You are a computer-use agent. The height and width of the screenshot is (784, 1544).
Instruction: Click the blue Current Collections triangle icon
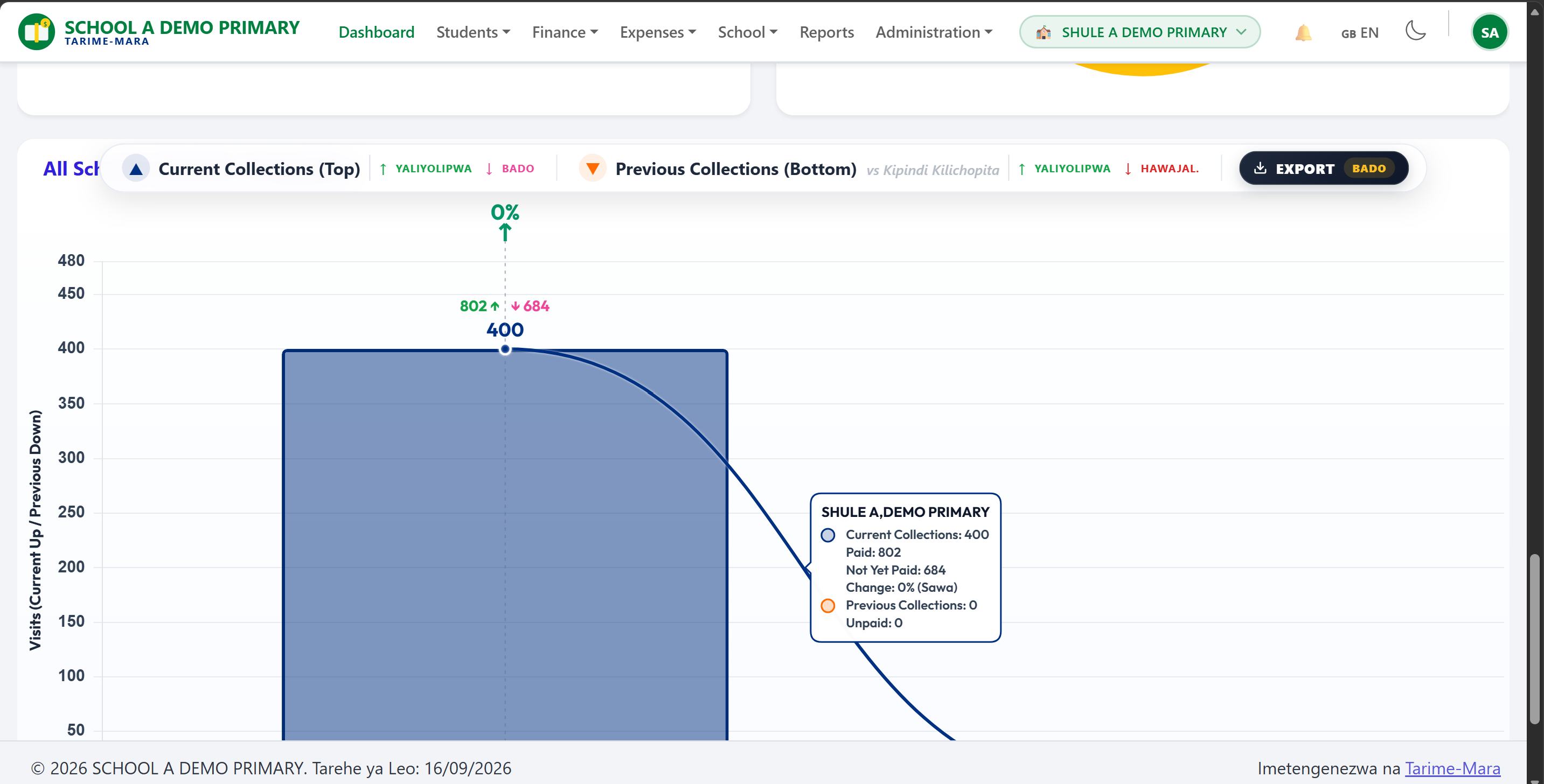click(x=136, y=169)
